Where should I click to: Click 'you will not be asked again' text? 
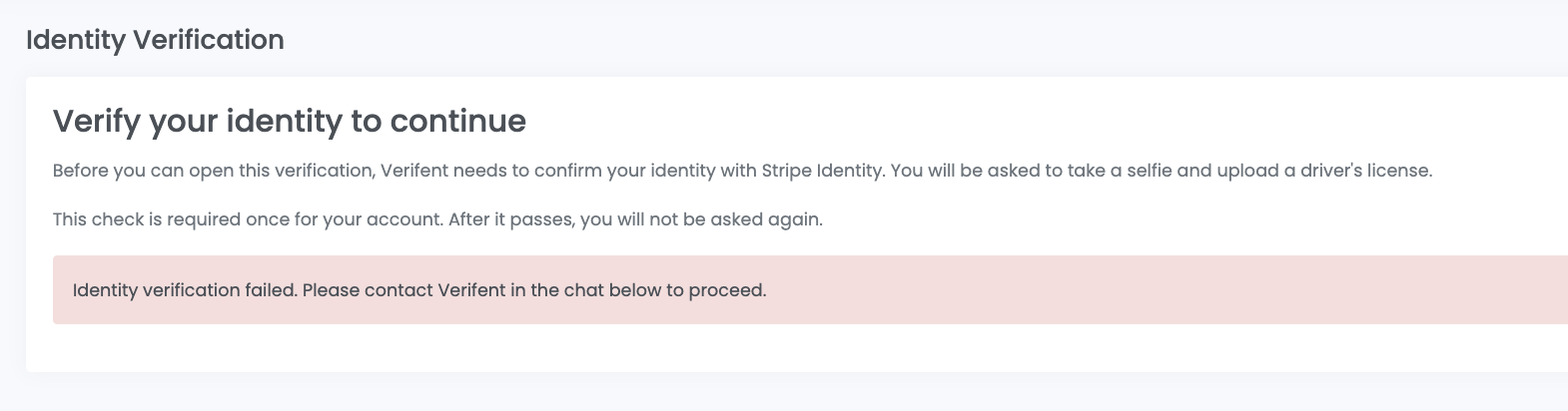pos(699,219)
